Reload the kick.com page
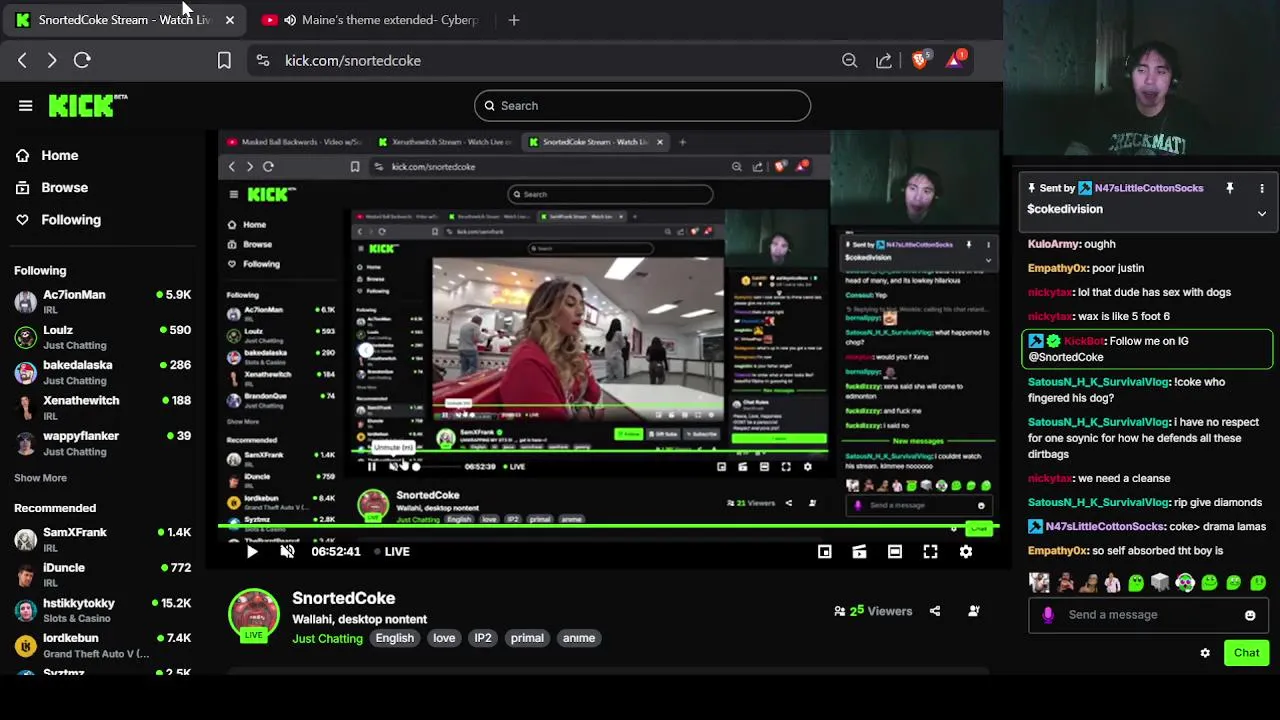This screenshot has height=720, width=1280. pyautogui.click(x=82, y=60)
